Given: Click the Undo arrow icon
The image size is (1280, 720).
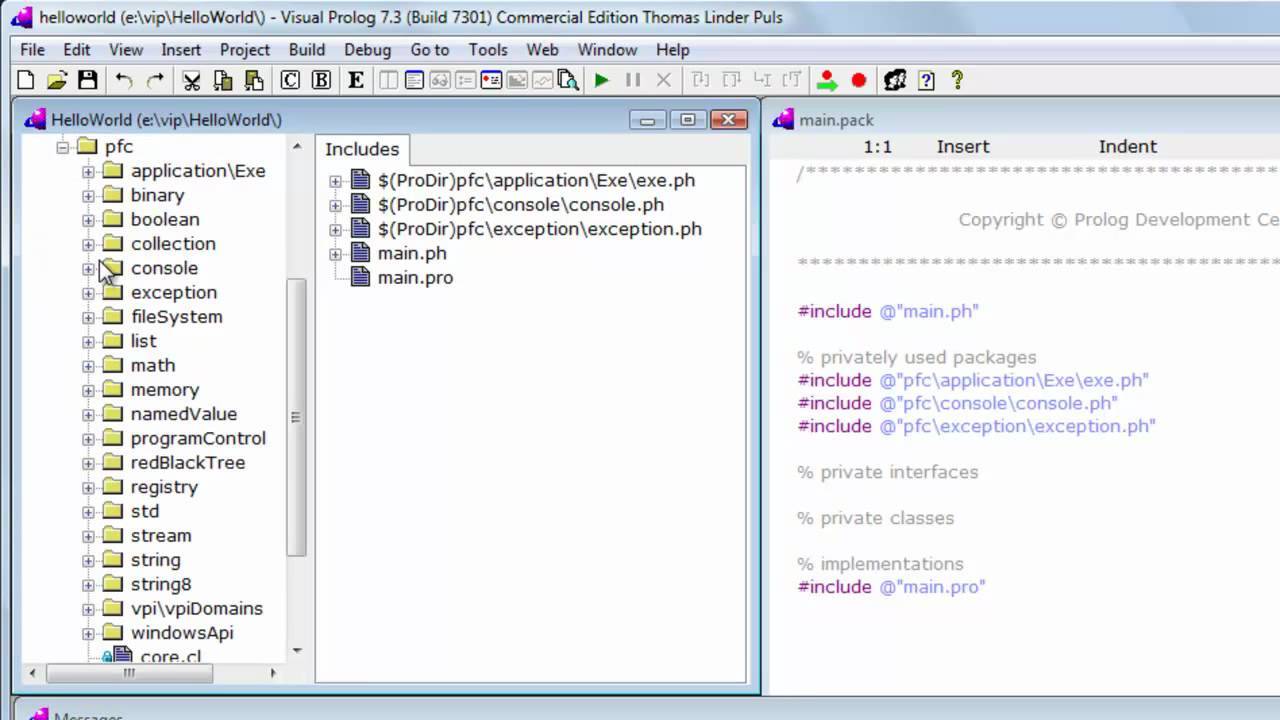Looking at the screenshot, I should tap(123, 81).
